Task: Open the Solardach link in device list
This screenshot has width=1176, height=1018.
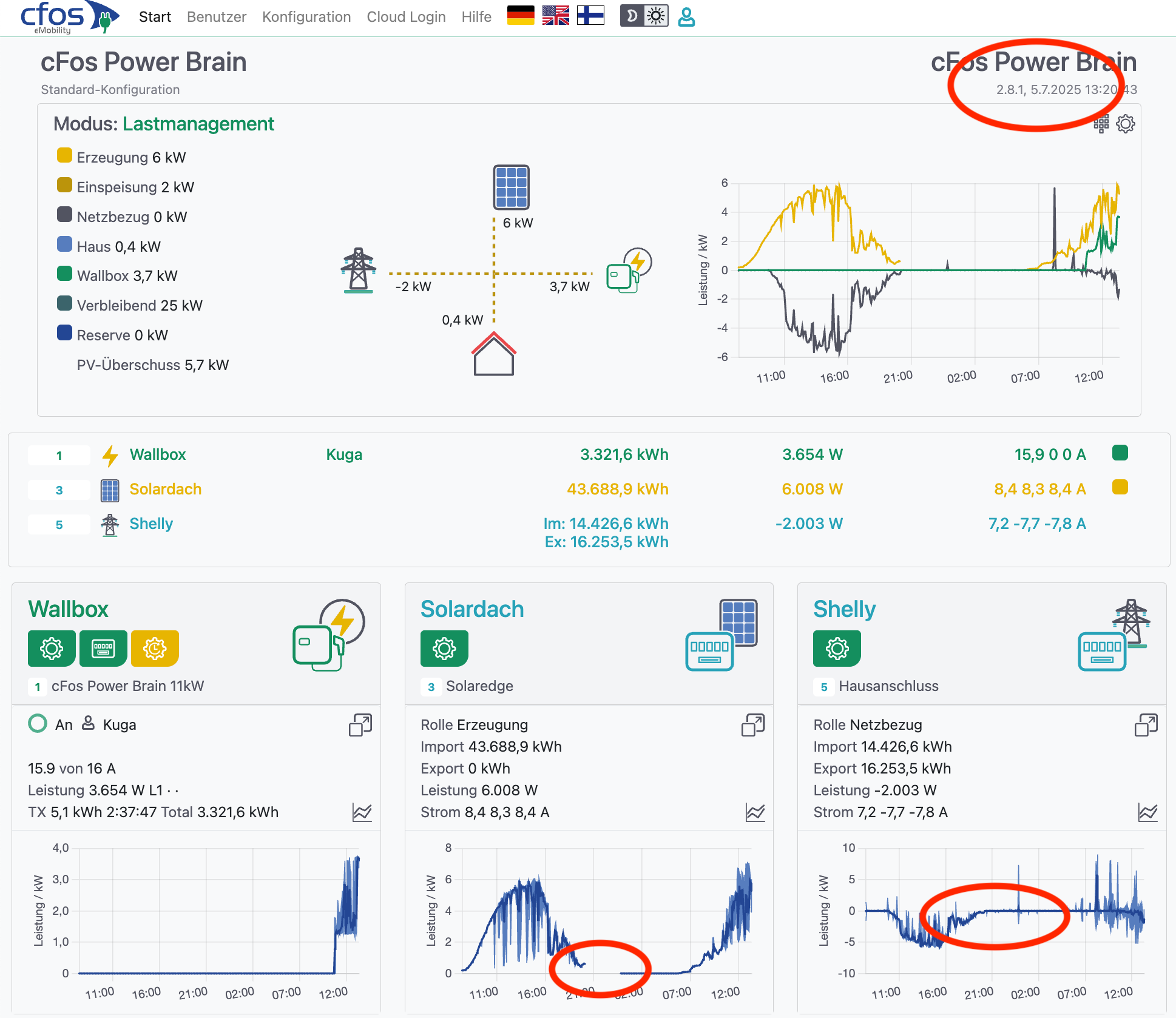Action: pyautogui.click(x=166, y=489)
